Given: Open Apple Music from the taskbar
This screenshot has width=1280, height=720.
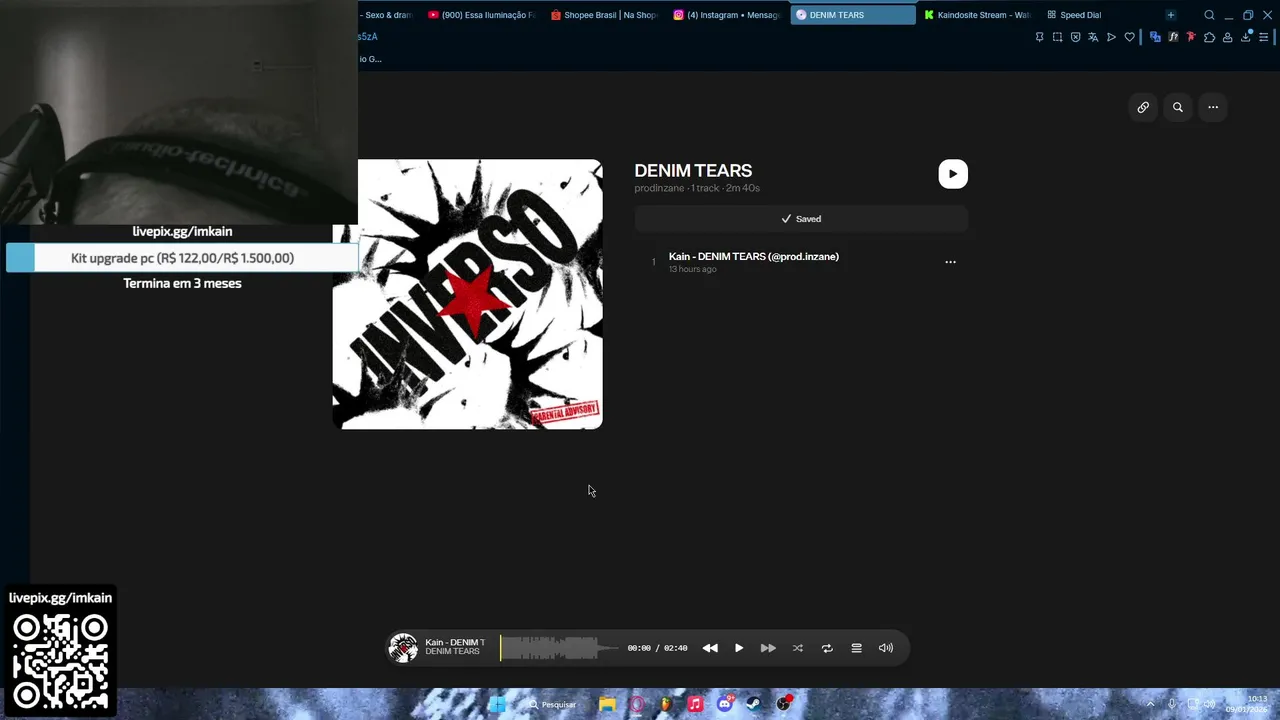Looking at the screenshot, I should tap(695, 704).
